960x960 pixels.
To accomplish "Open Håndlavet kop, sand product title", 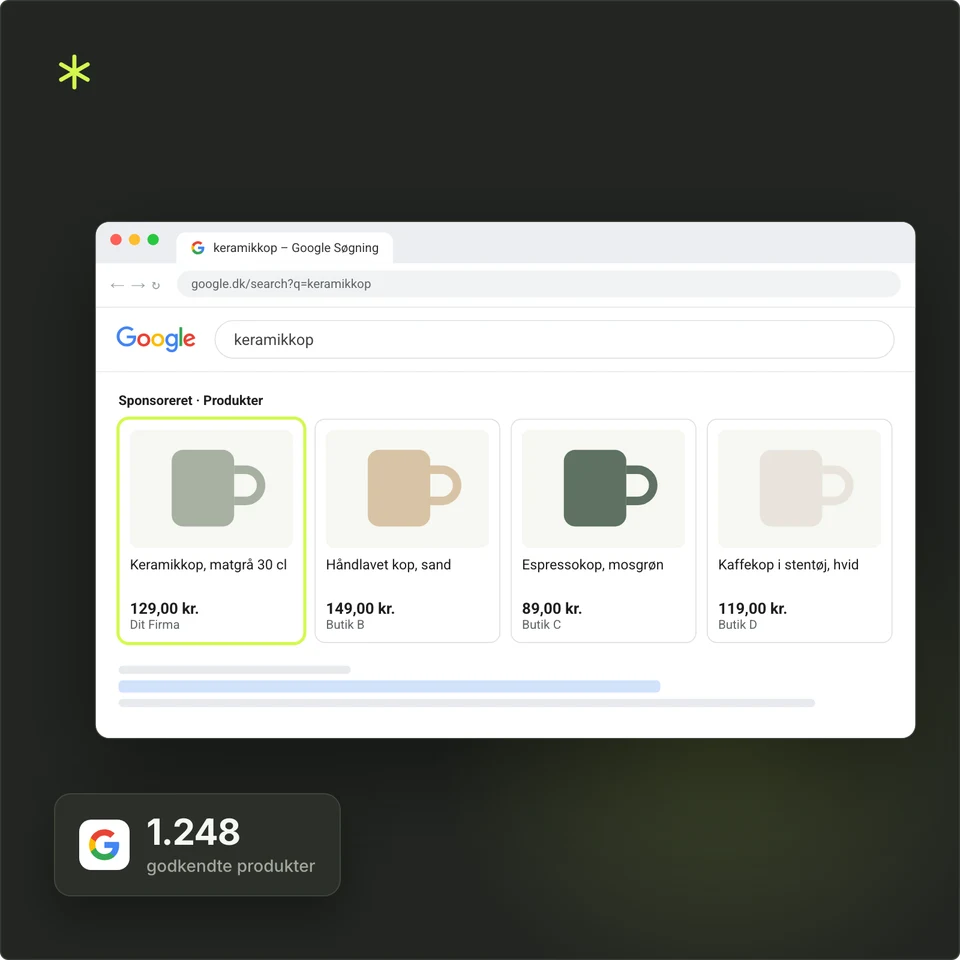I will tap(388, 564).
